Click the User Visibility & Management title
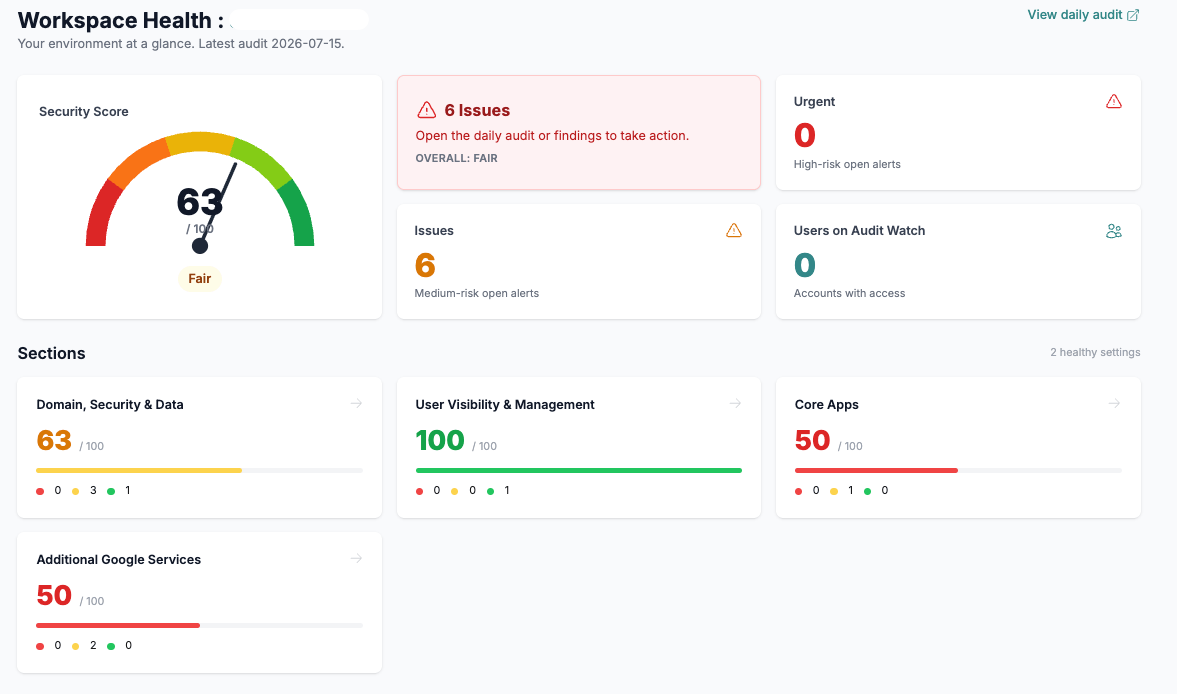1177x694 pixels. pos(504,404)
